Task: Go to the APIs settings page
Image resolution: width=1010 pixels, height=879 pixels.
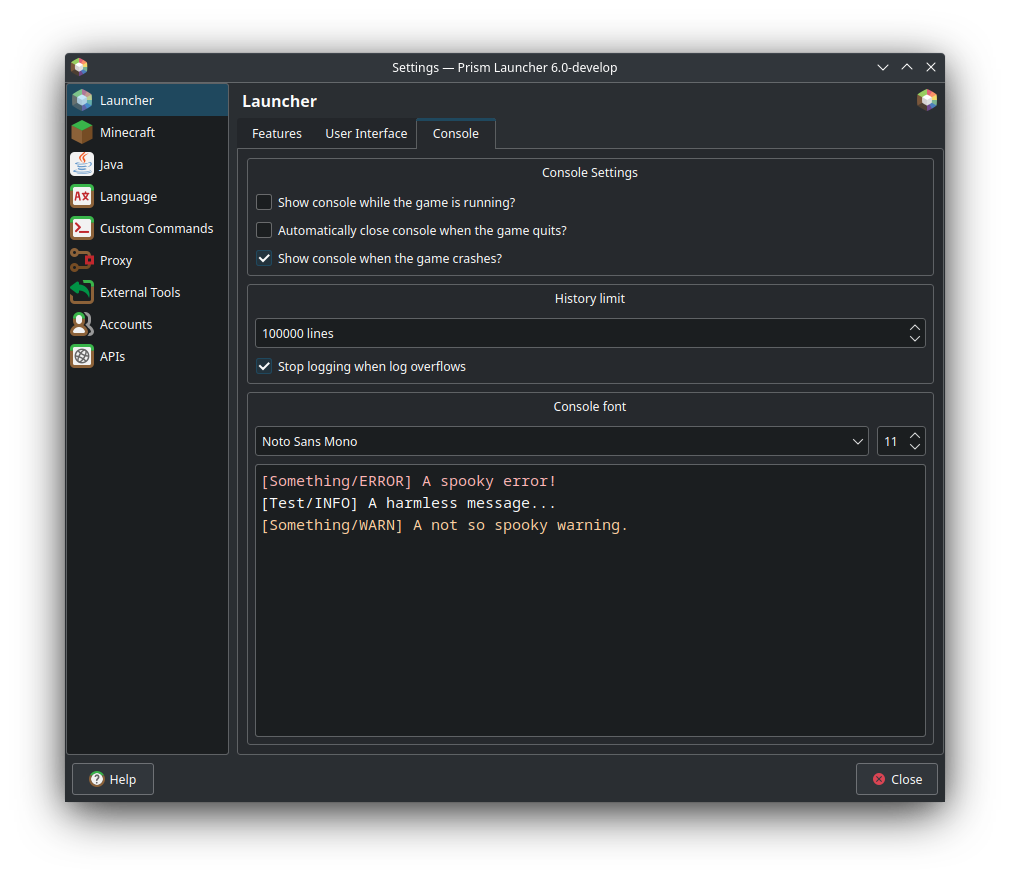Action: pos(148,356)
